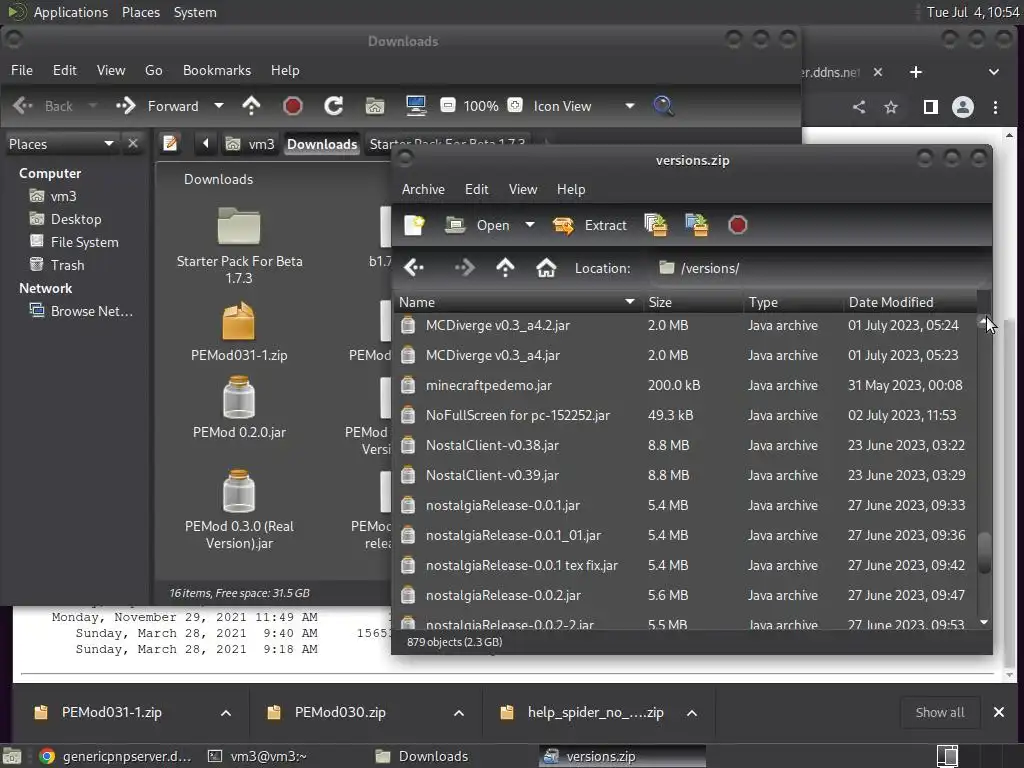1024x768 pixels.
Task: Open Help menu in versions.zip window
Action: [x=571, y=189]
